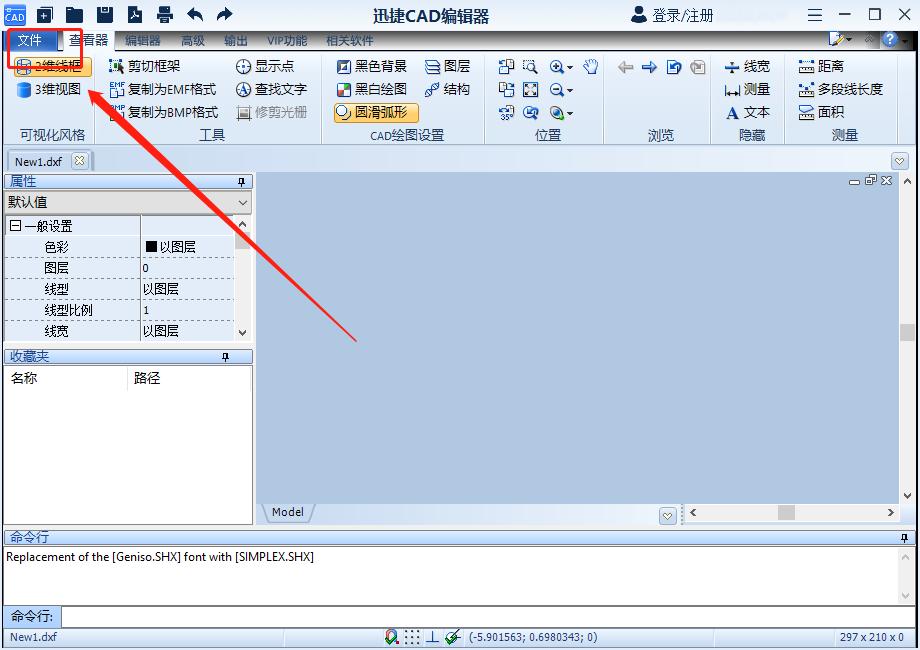Switch to the 输出 tab

[235, 40]
